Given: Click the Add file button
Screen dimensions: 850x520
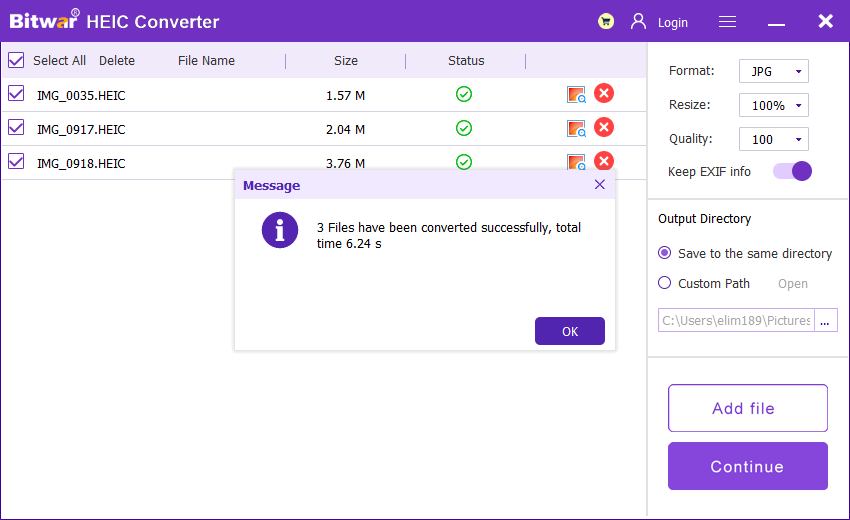Looking at the screenshot, I should click(748, 408).
